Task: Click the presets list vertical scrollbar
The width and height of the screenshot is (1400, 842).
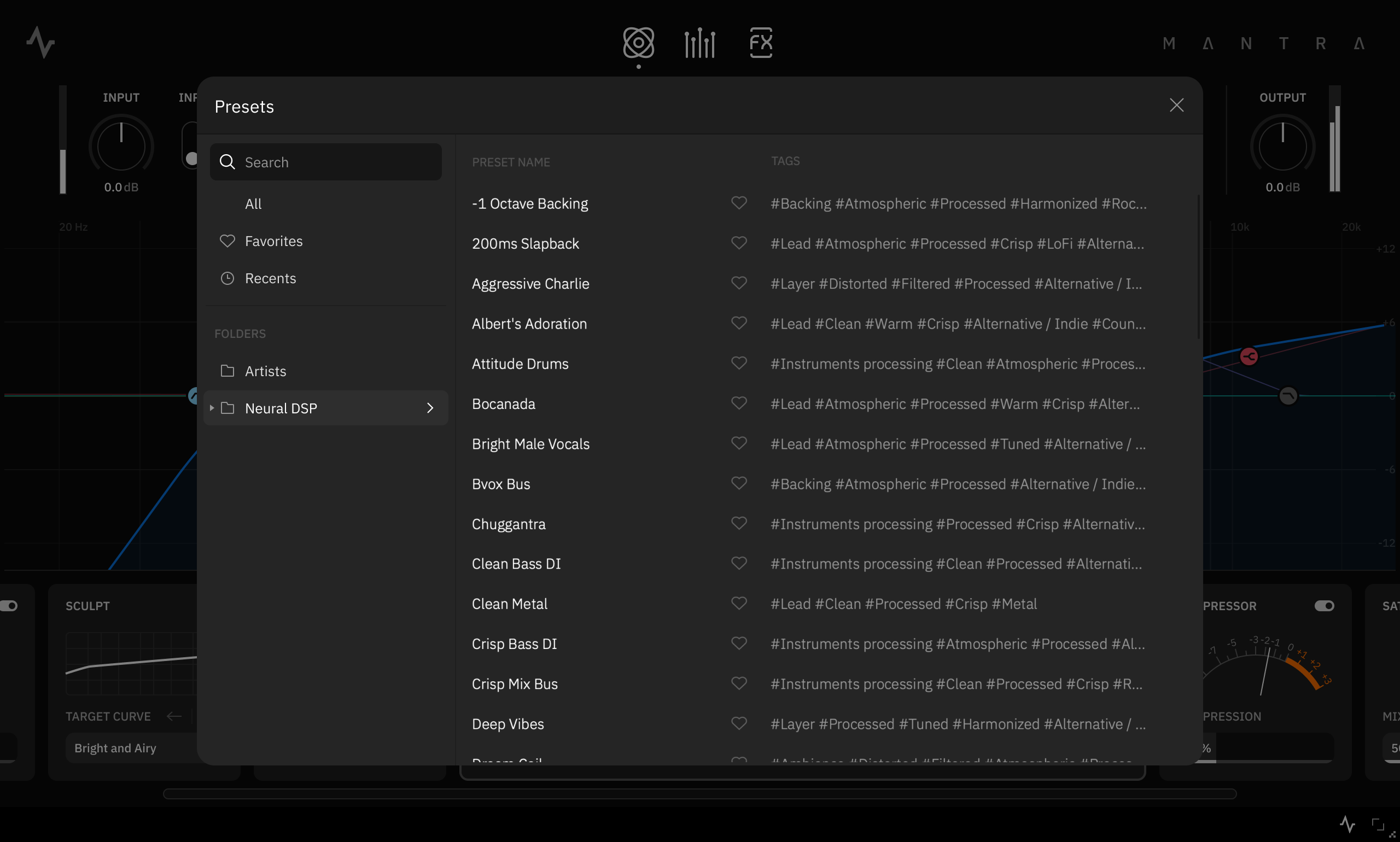Action: coord(1199,267)
